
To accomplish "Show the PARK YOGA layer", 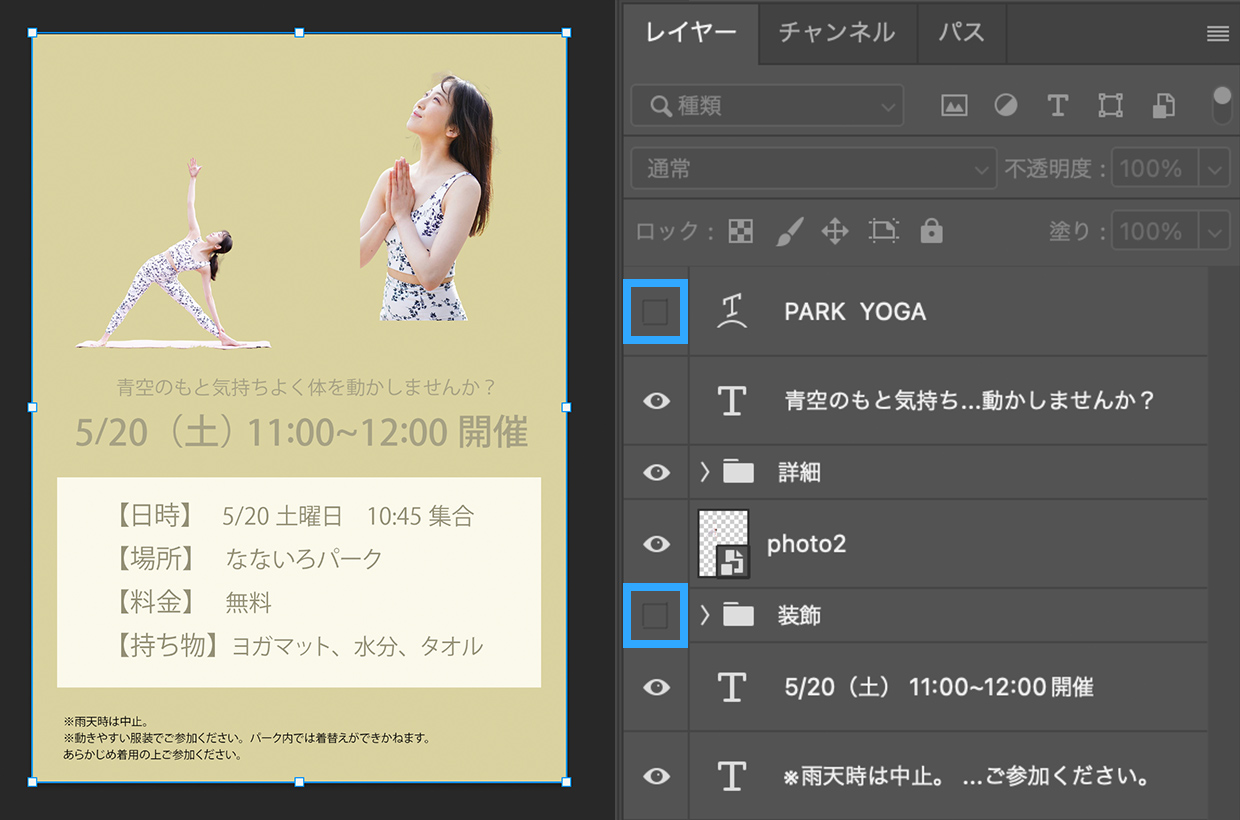I will pyautogui.click(x=655, y=312).
